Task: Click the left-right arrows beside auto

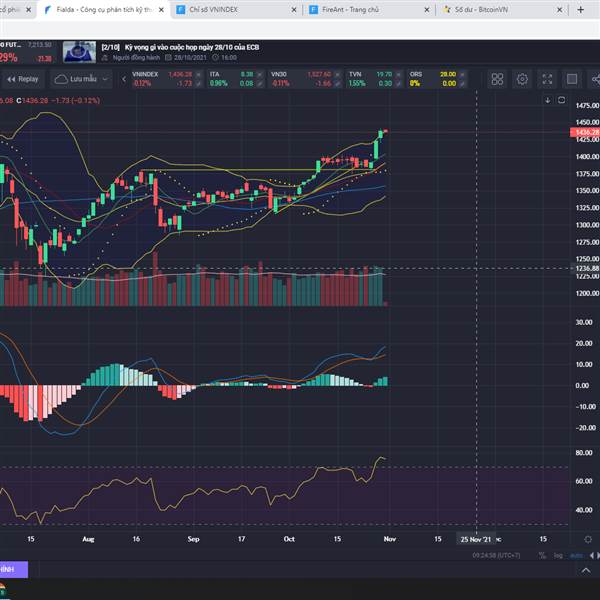Action: pyautogui.click(x=595, y=555)
